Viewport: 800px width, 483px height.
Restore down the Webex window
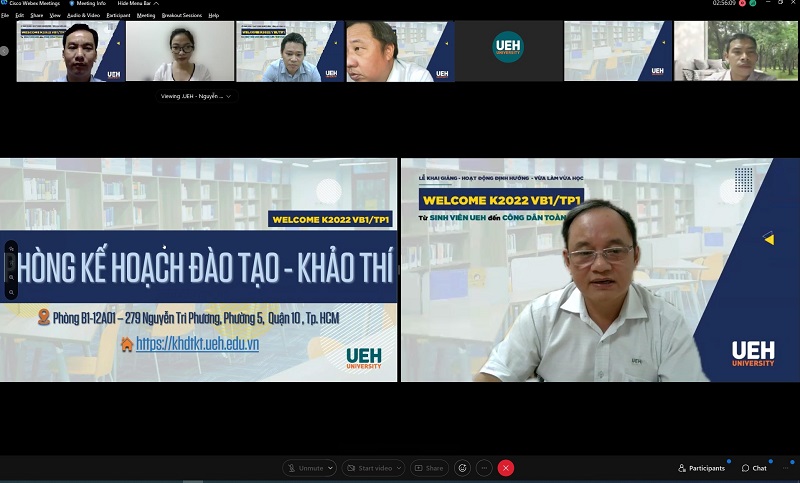[x=781, y=3]
